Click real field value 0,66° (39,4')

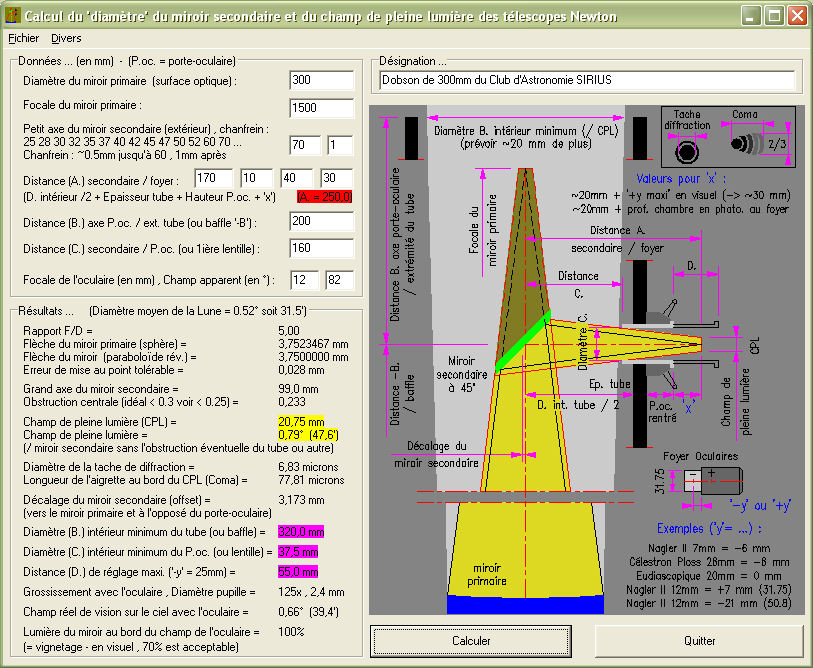pyautogui.click(x=309, y=612)
